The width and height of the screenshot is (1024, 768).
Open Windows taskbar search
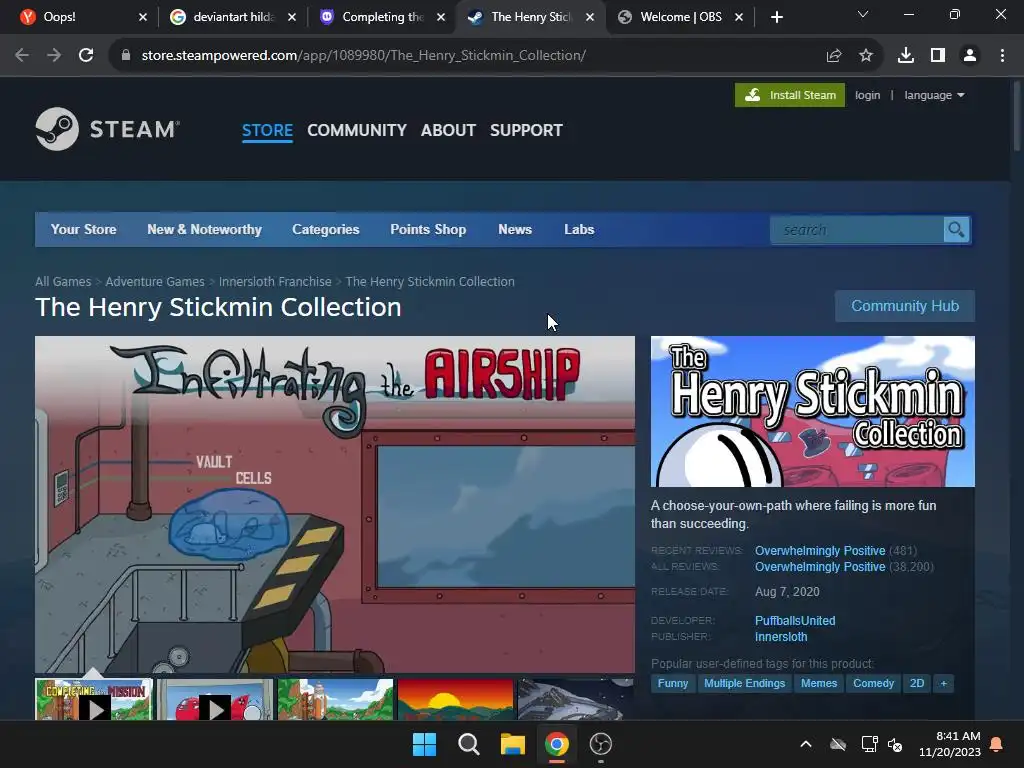[468, 744]
